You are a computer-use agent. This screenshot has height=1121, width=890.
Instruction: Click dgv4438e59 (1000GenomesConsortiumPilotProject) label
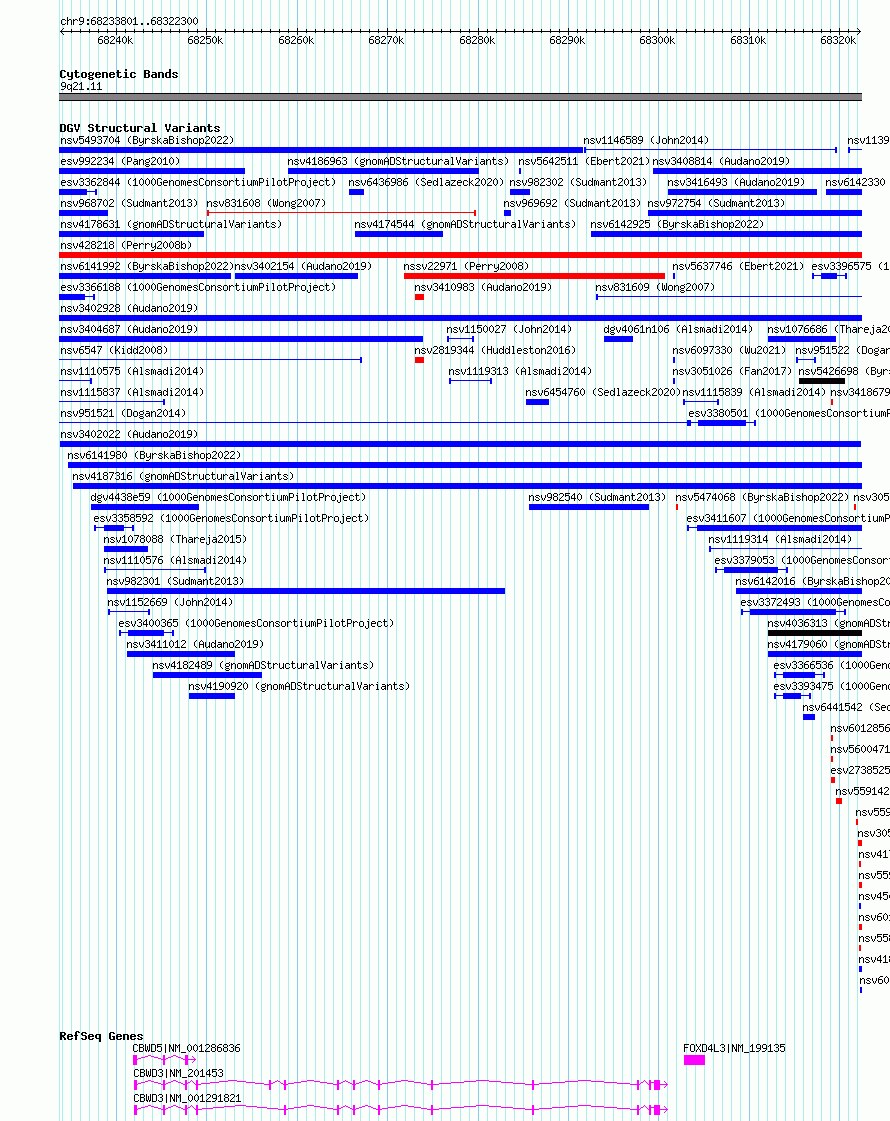coord(228,497)
